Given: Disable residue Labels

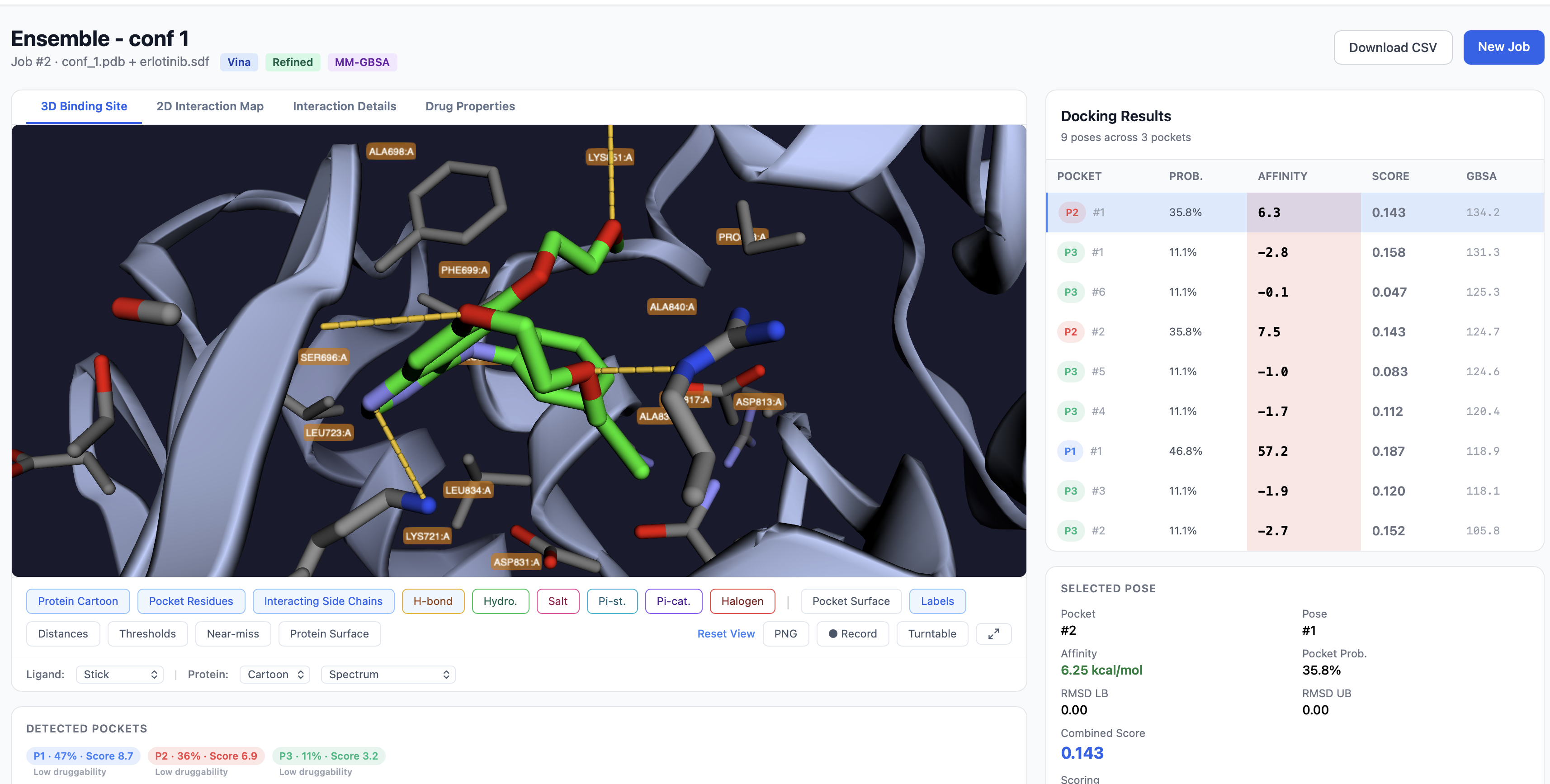Looking at the screenshot, I should (937, 601).
